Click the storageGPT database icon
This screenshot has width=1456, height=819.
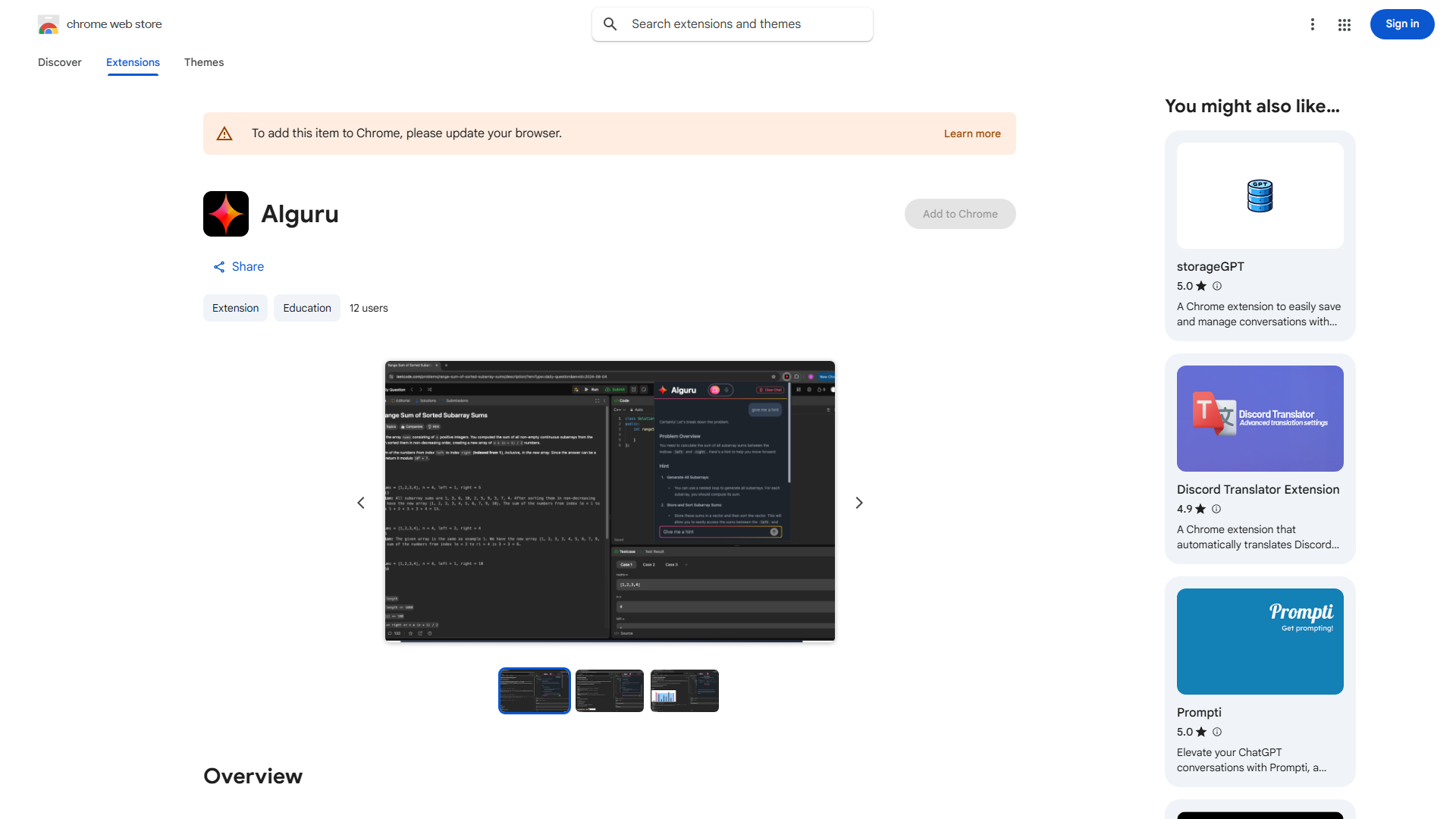coord(1260,196)
